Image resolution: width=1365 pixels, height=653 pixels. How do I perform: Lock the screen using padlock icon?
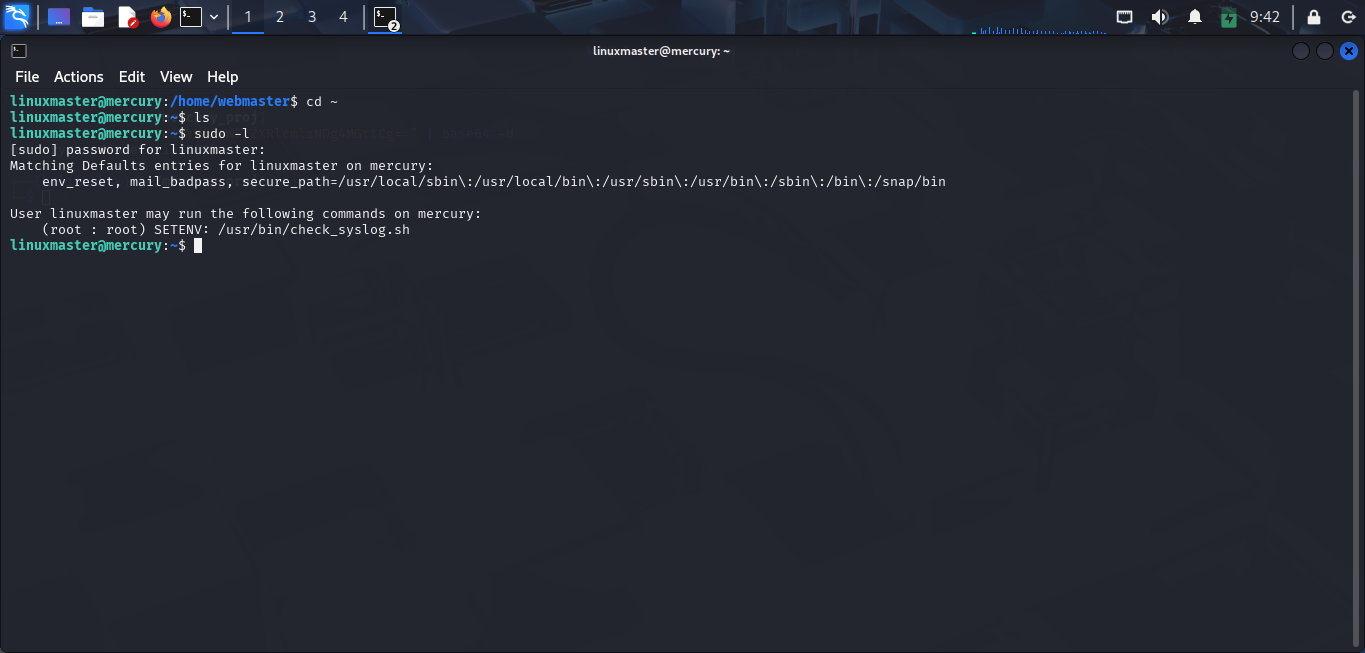[1314, 17]
